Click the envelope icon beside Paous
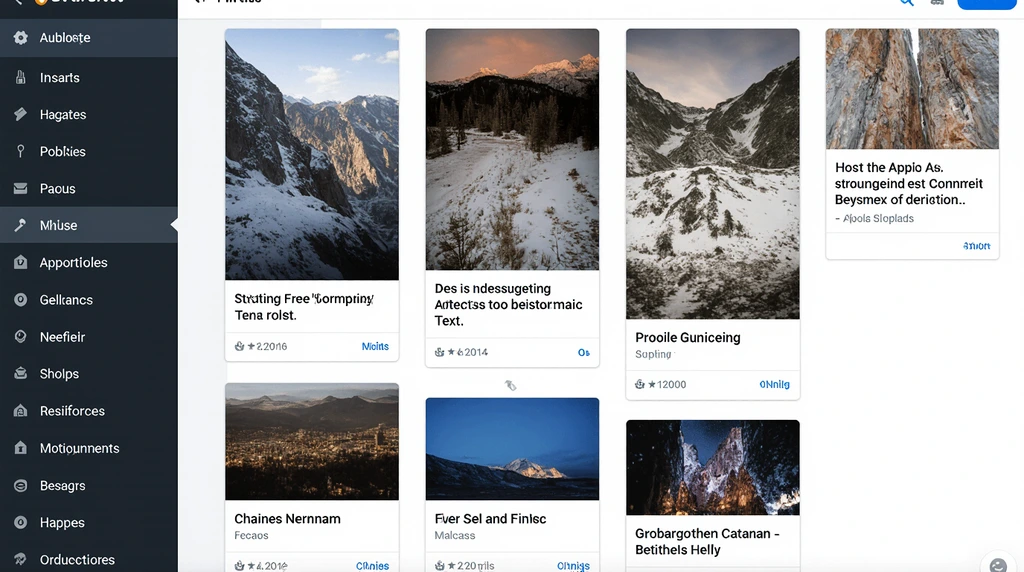The height and width of the screenshot is (572, 1024). coord(20,189)
